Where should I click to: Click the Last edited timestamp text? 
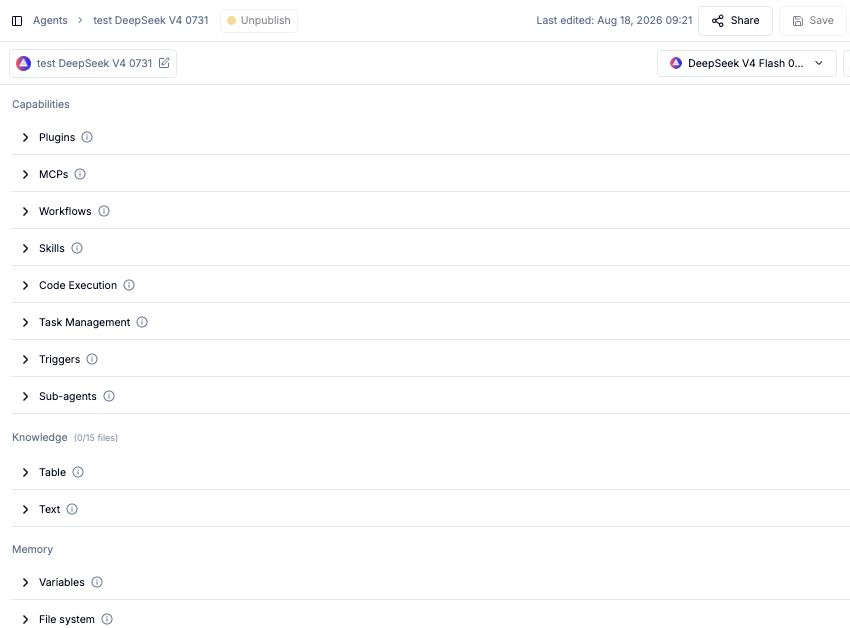click(x=614, y=20)
